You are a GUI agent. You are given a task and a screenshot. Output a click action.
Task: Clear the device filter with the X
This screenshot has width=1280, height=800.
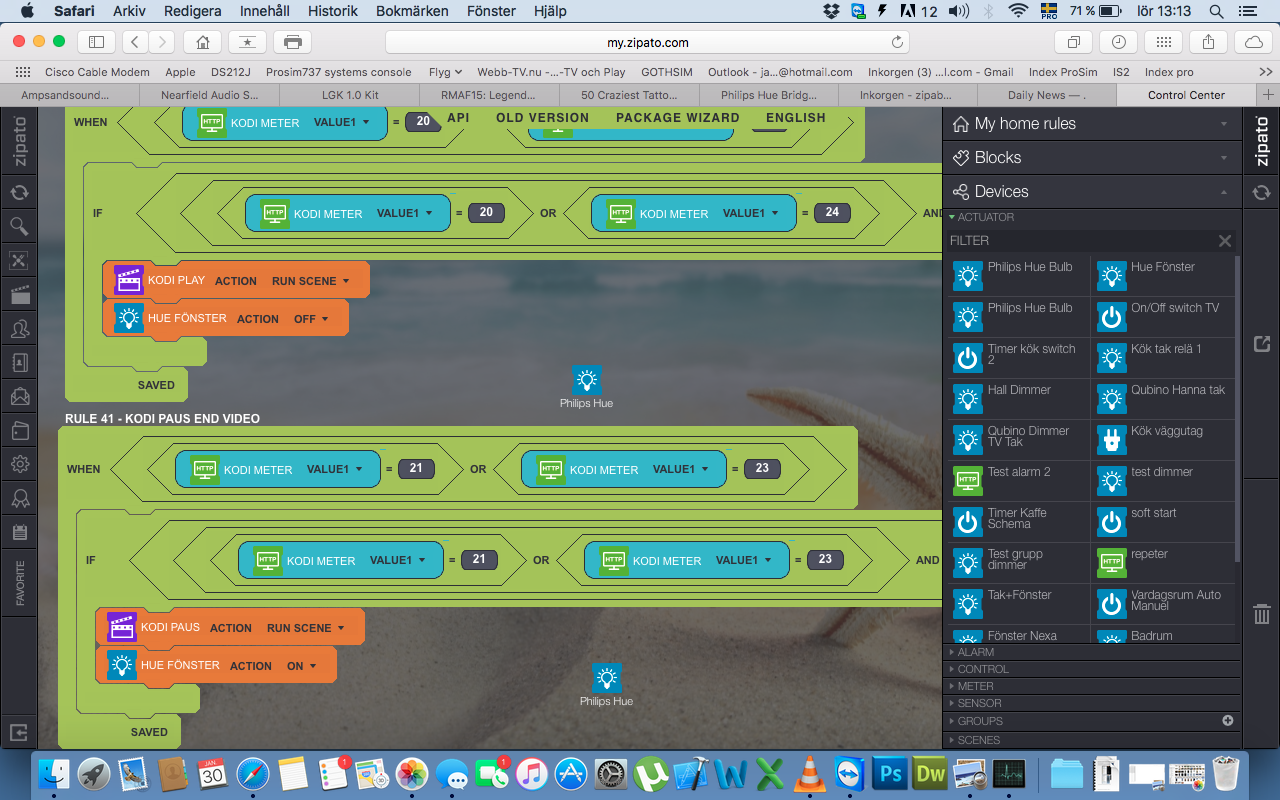click(1224, 241)
